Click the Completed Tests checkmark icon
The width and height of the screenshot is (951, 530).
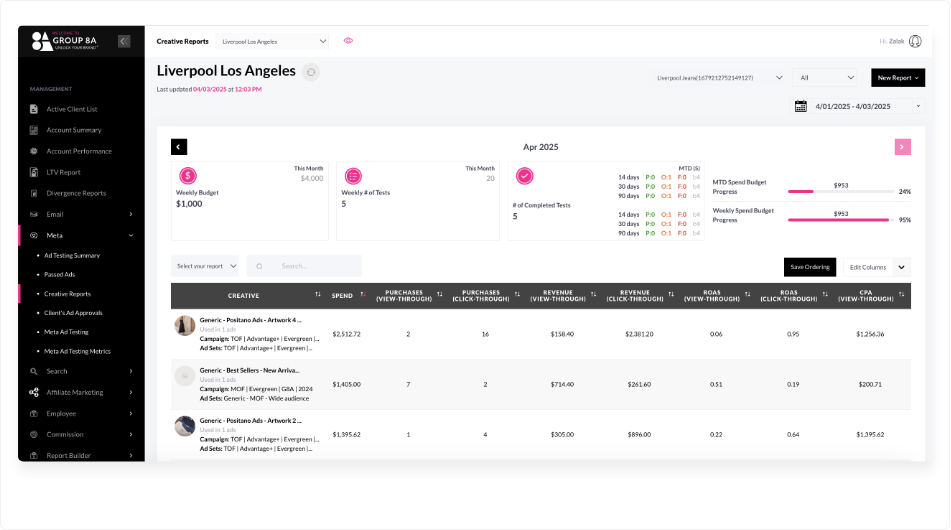(525, 176)
